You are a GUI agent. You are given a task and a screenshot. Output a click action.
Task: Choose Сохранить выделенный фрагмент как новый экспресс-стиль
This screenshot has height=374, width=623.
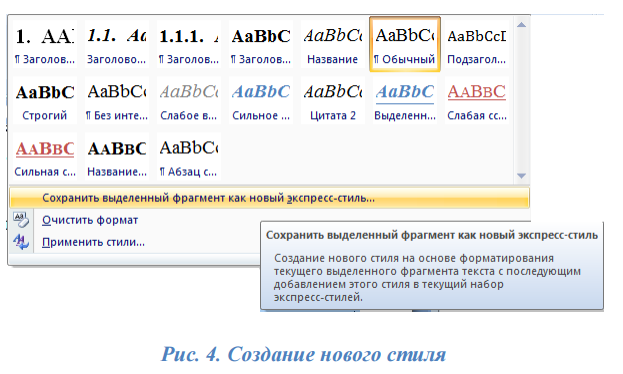(x=269, y=198)
